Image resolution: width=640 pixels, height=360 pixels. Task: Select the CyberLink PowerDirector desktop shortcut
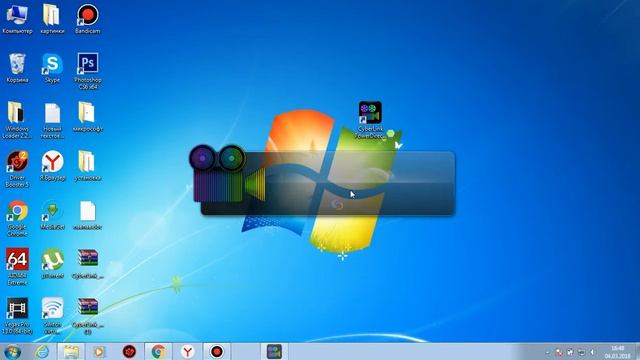(x=370, y=120)
